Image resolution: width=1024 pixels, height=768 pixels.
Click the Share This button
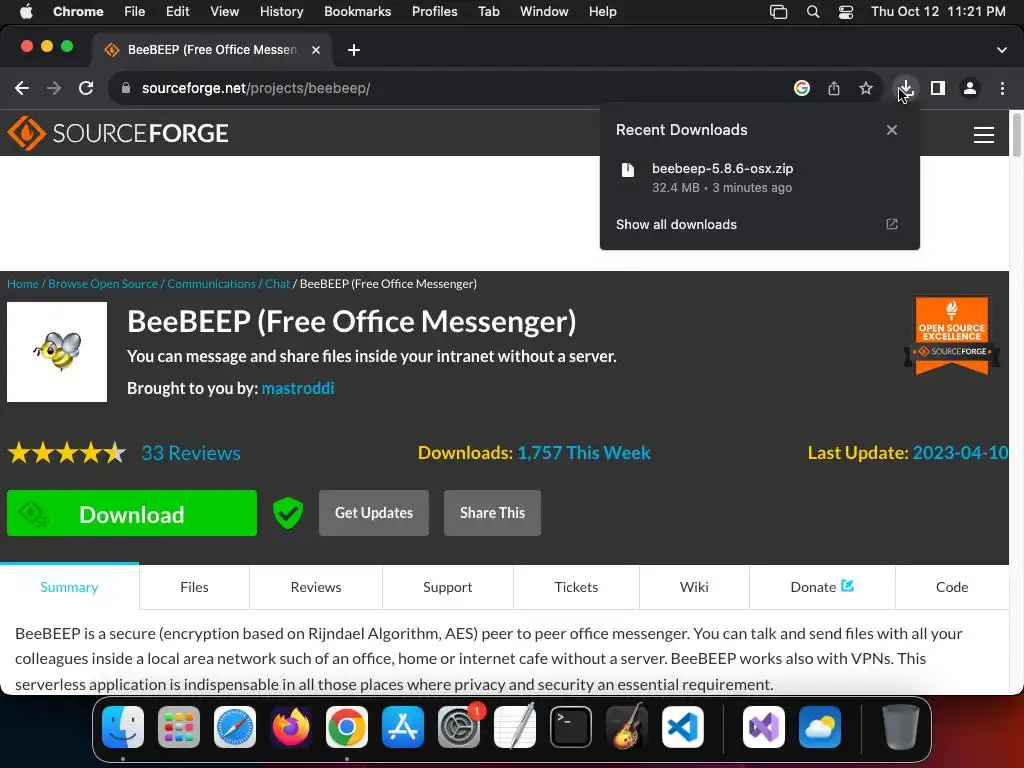pos(492,513)
